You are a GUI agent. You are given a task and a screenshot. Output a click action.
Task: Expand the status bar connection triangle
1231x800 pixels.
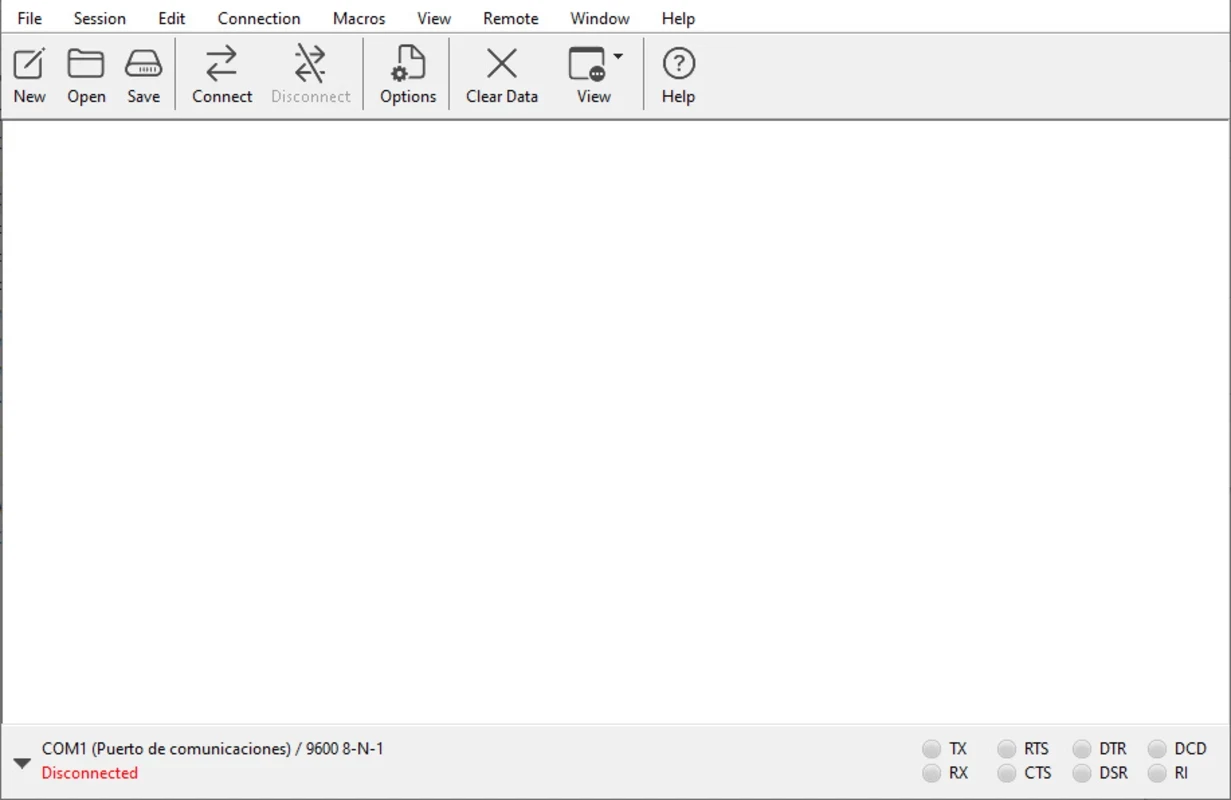point(22,763)
